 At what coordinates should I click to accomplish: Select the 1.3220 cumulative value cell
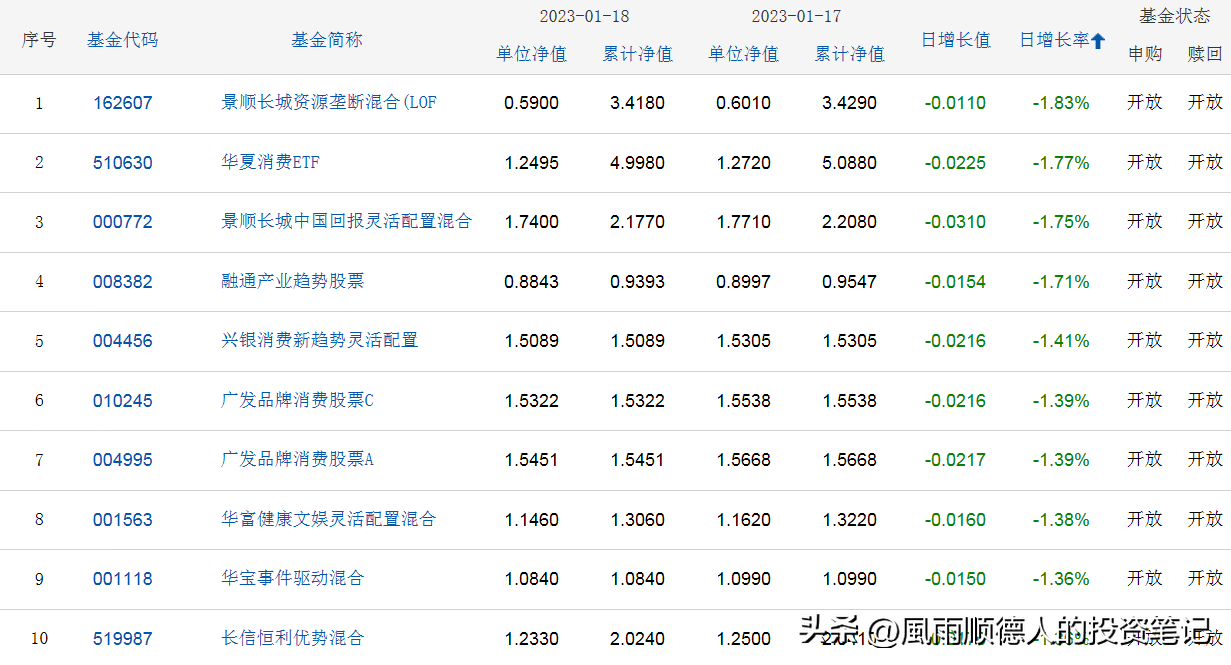(850, 520)
